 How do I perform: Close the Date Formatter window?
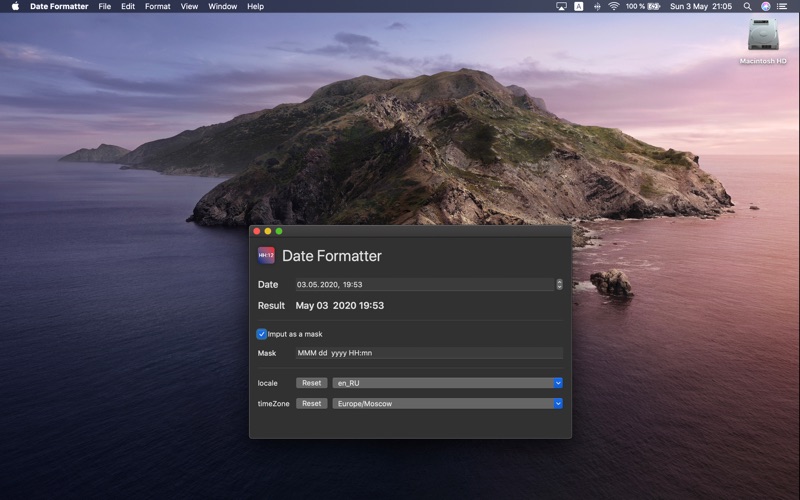(257, 231)
